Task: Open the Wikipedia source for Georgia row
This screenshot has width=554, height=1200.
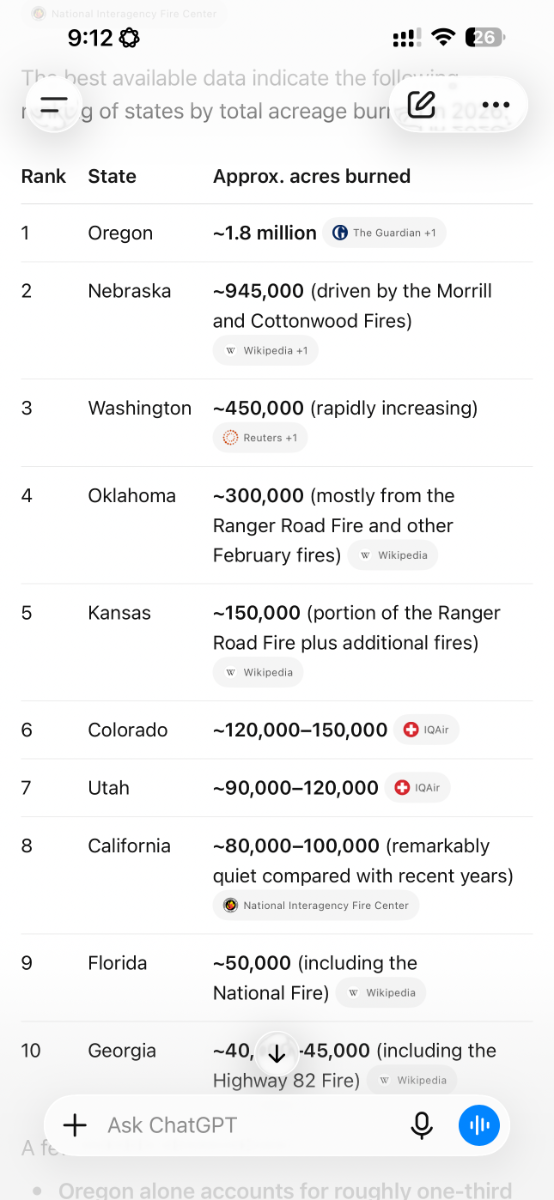Action: (x=412, y=1080)
